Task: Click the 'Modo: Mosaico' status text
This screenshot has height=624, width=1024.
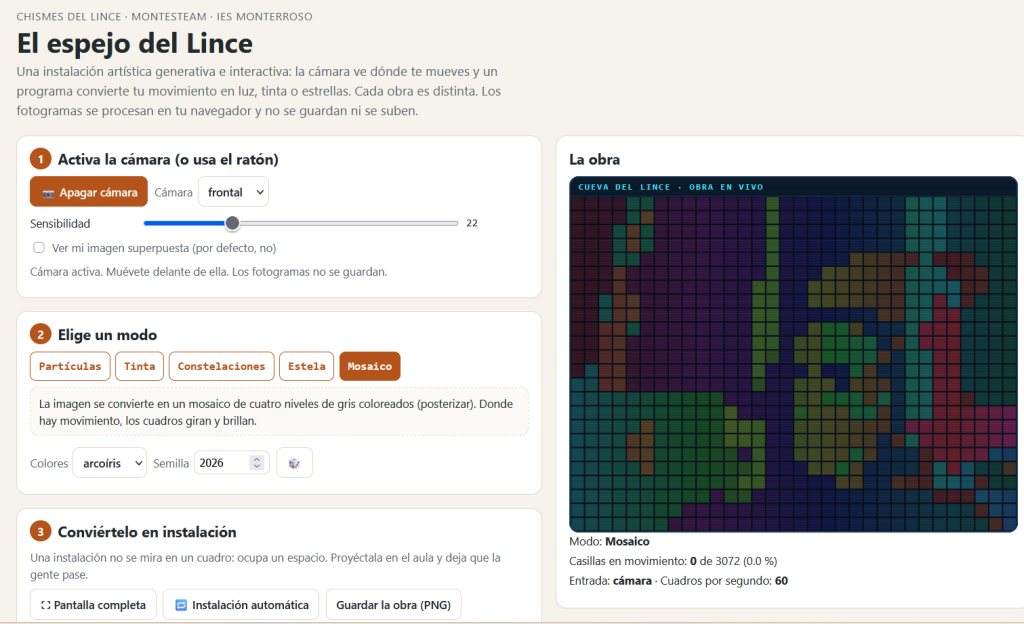Action: tap(609, 541)
